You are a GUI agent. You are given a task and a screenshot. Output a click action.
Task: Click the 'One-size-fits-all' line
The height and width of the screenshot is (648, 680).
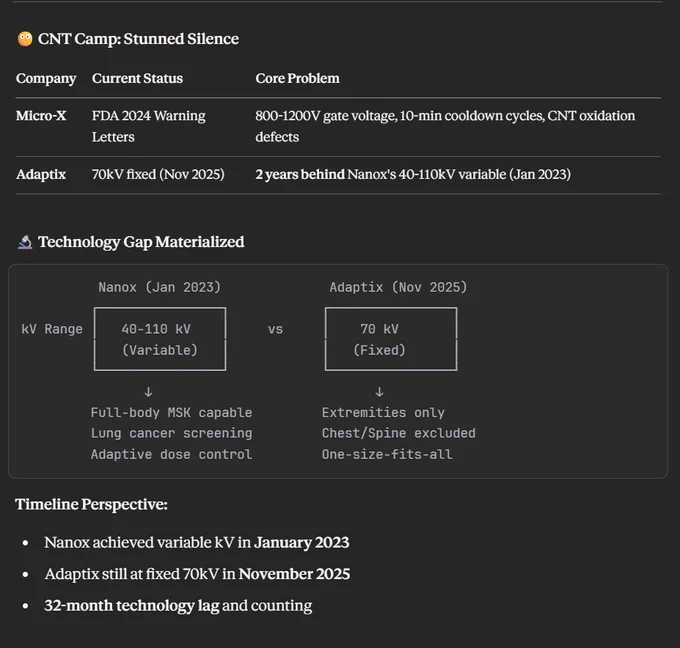pyautogui.click(x=387, y=454)
